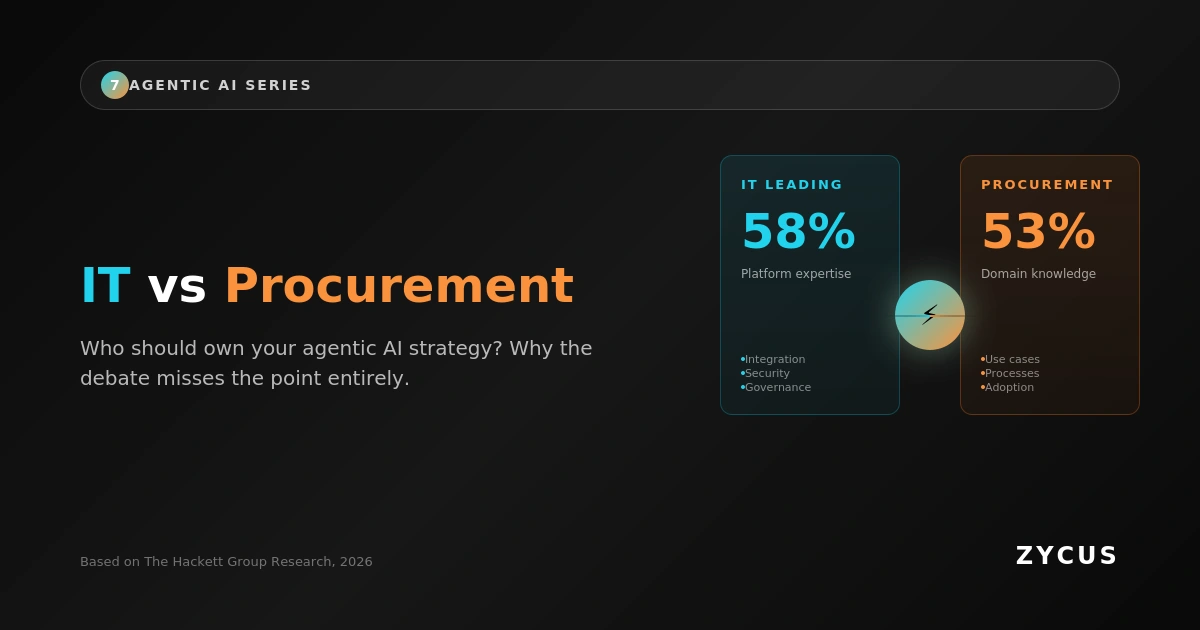Click the Use cases bullet marker
This screenshot has width=1200, height=630.
point(981,359)
